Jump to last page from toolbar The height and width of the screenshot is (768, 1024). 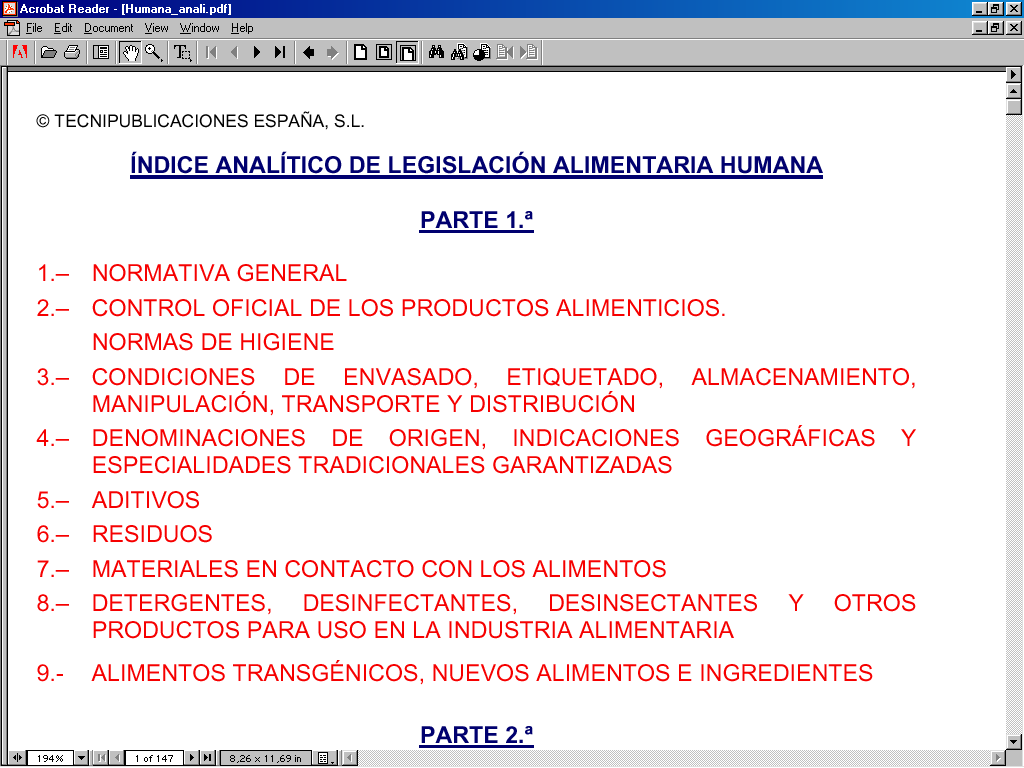pos(280,52)
